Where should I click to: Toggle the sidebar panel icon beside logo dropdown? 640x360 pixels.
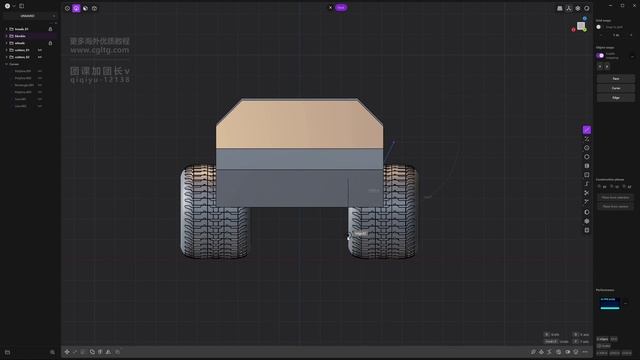click(x=22, y=6)
